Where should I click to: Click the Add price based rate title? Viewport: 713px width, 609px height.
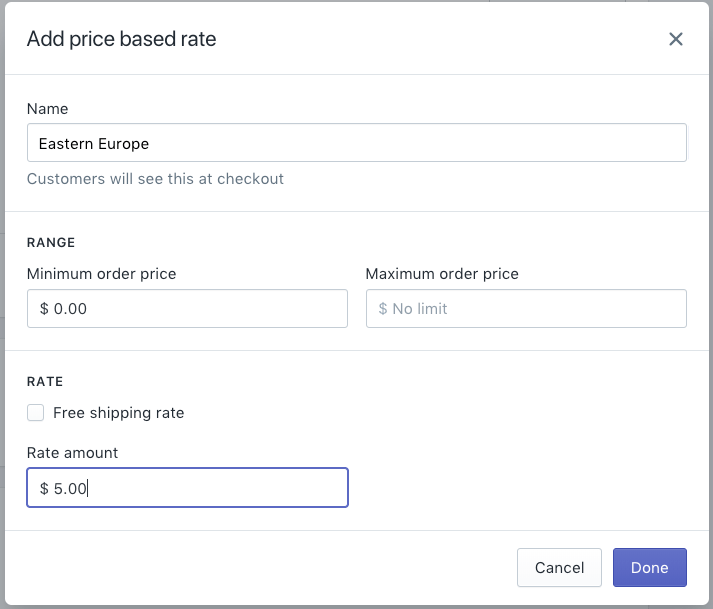point(121,39)
